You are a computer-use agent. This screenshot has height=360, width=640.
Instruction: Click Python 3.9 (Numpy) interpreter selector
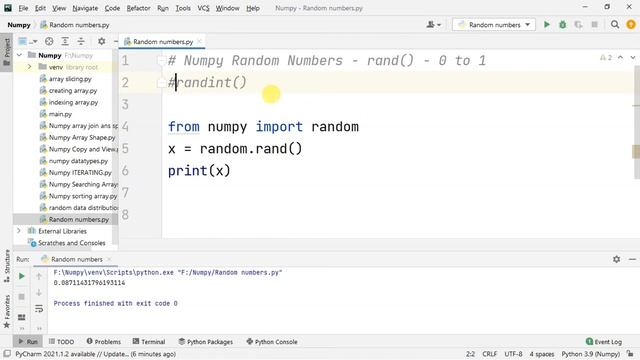[x=590, y=354]
